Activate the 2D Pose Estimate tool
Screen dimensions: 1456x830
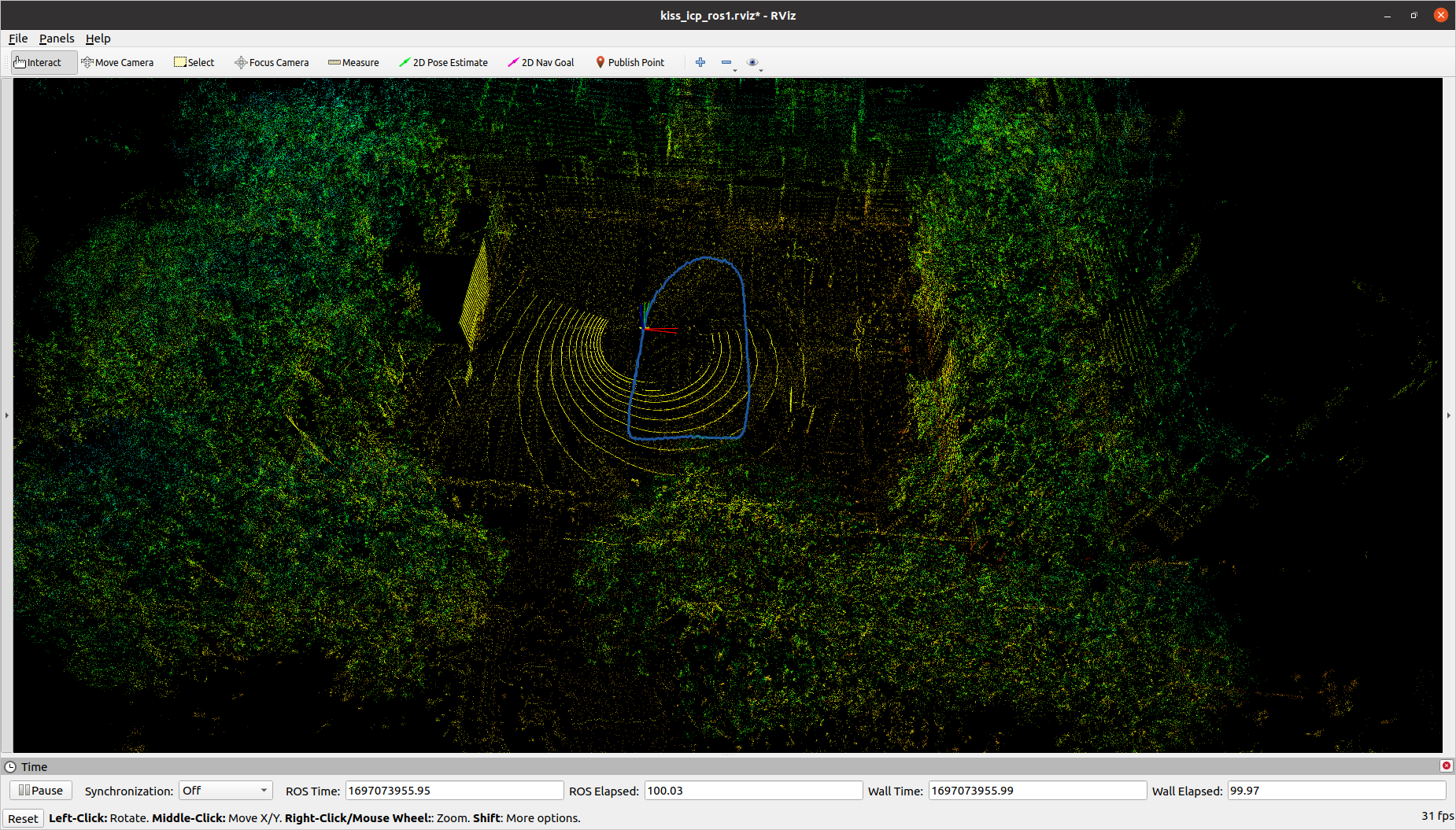443,62
